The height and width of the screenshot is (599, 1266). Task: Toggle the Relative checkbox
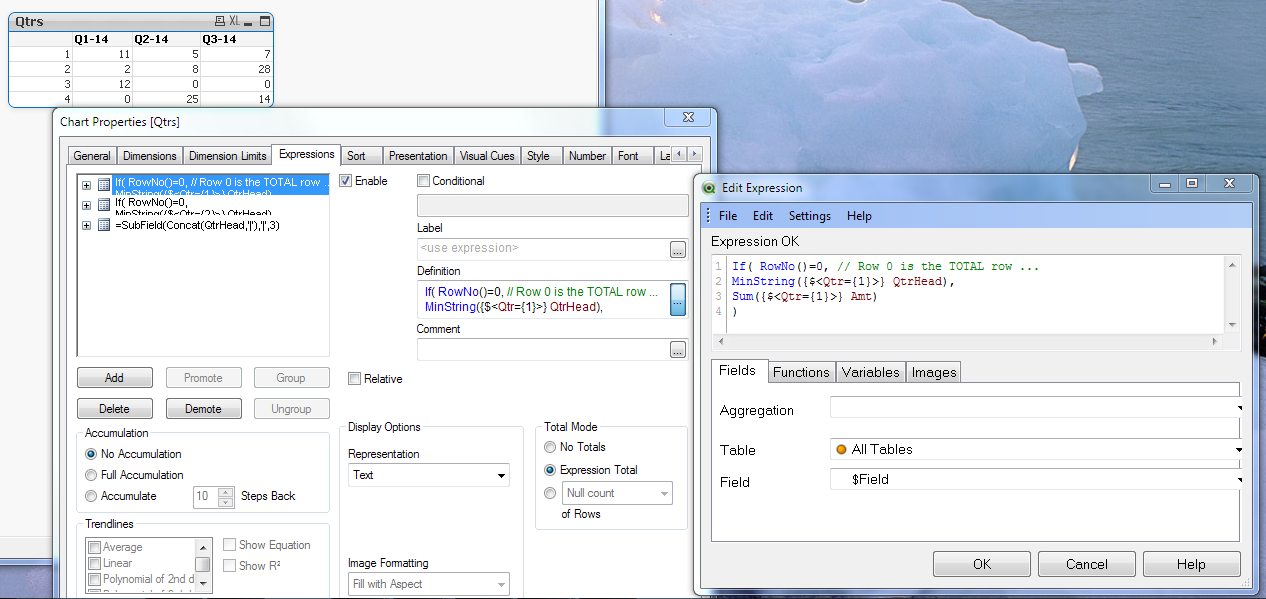click(x=354, y=379)
